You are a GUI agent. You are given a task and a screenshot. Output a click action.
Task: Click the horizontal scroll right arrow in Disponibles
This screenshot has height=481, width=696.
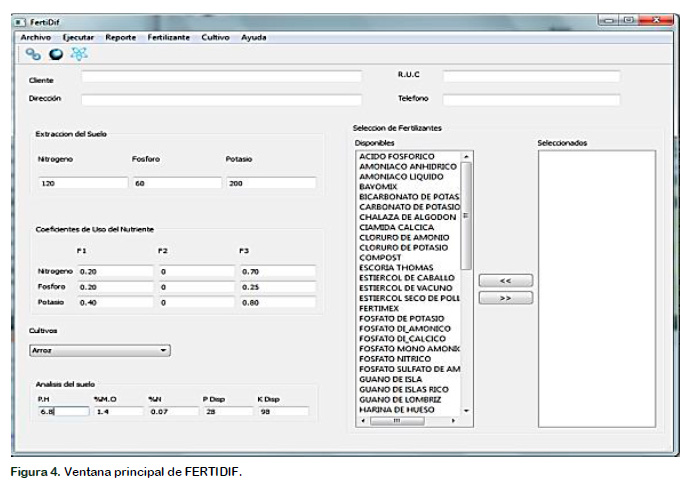[453, 420]
